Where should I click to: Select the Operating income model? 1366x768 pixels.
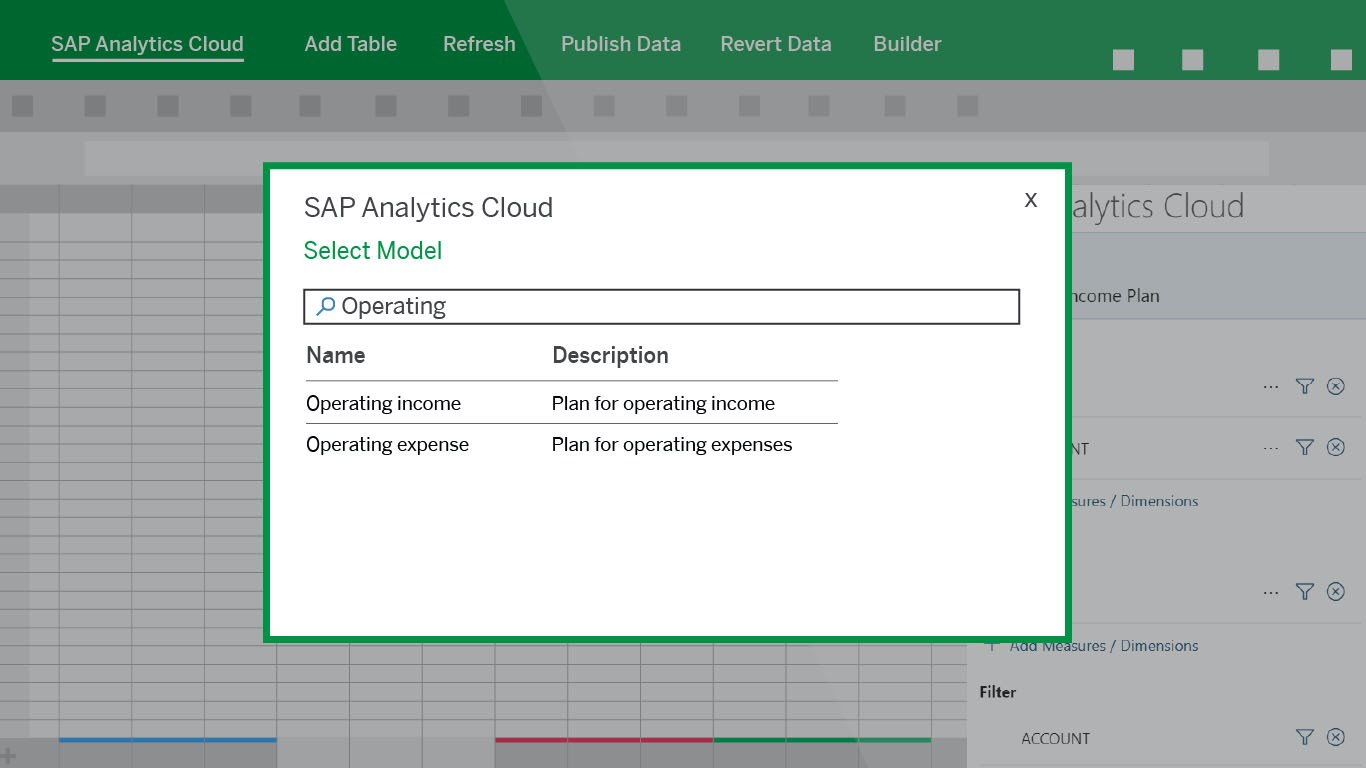point(384,404)
